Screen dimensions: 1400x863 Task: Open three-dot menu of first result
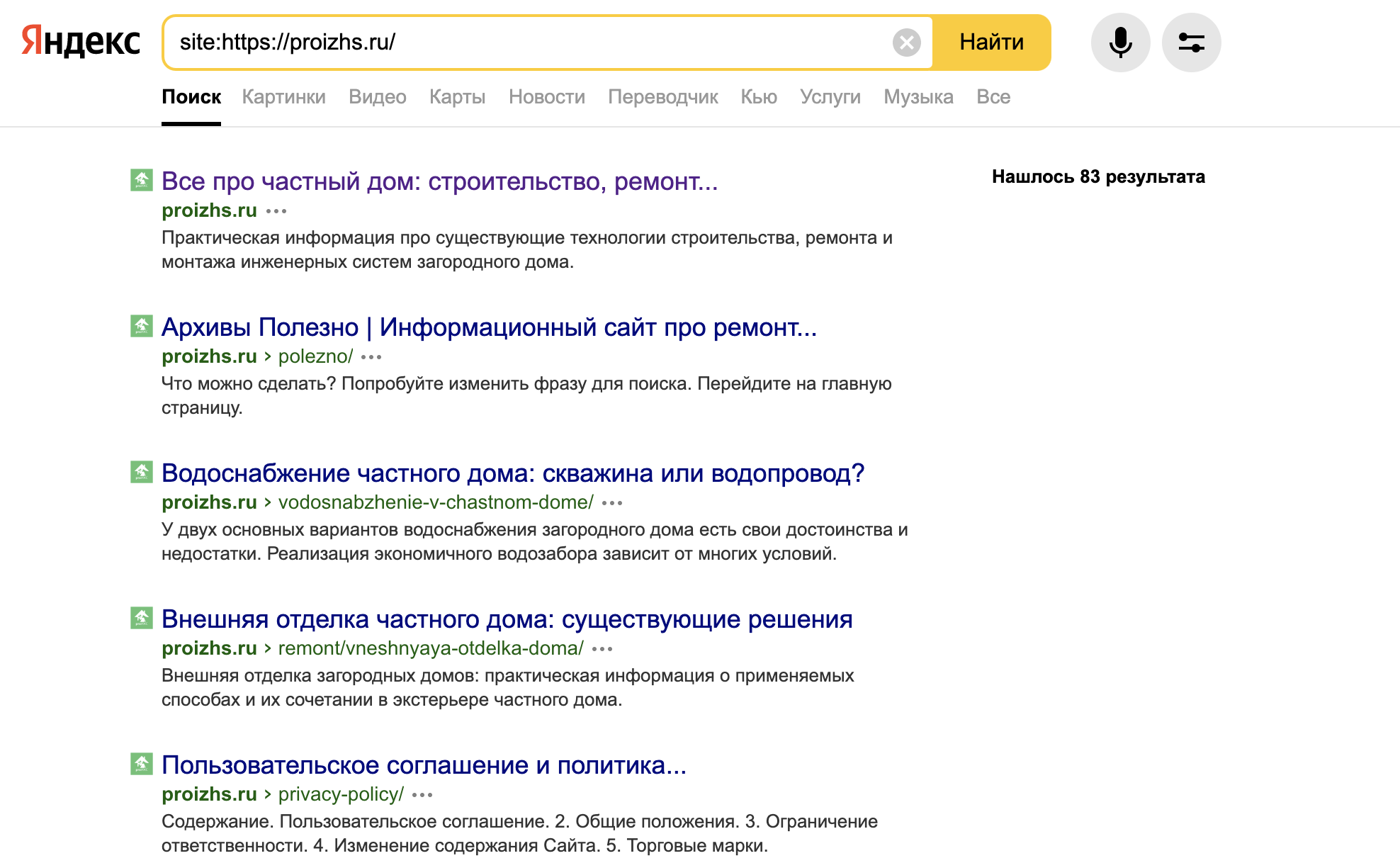(x=276, y=211)
